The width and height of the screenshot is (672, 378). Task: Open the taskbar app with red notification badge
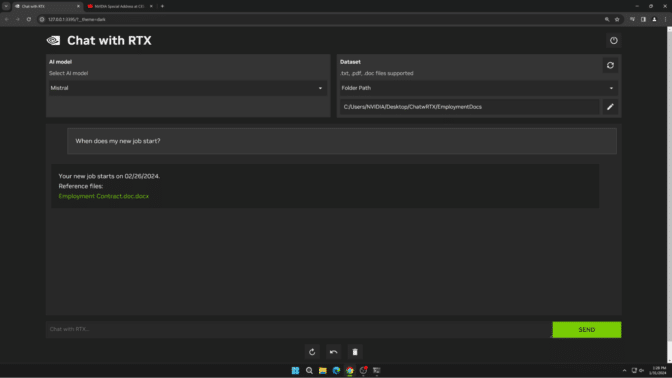[x=363, y=370]
